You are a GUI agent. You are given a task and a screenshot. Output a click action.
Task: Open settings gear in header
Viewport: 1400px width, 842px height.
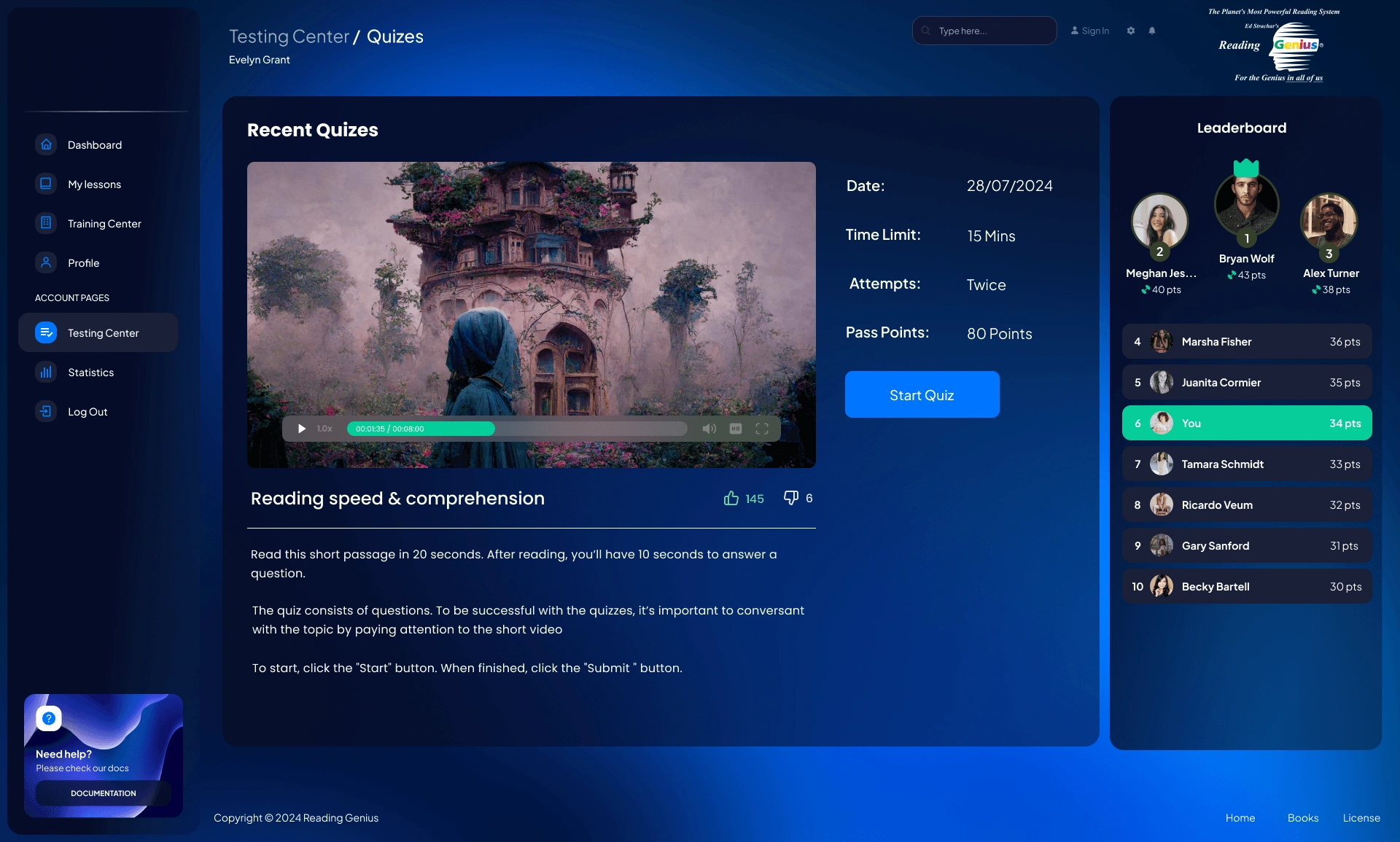pyautogui.click(x=1131, y=31)
